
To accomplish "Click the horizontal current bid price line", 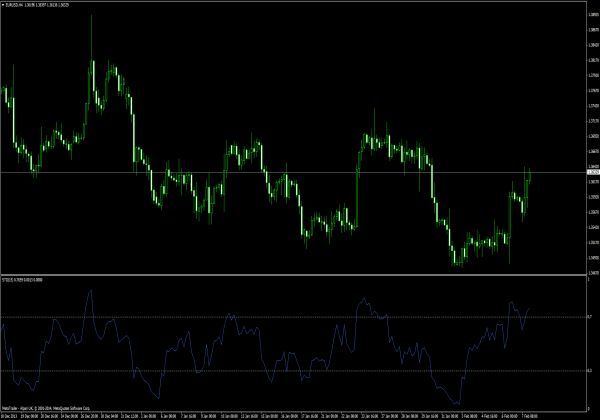I will tap(293, 173).
